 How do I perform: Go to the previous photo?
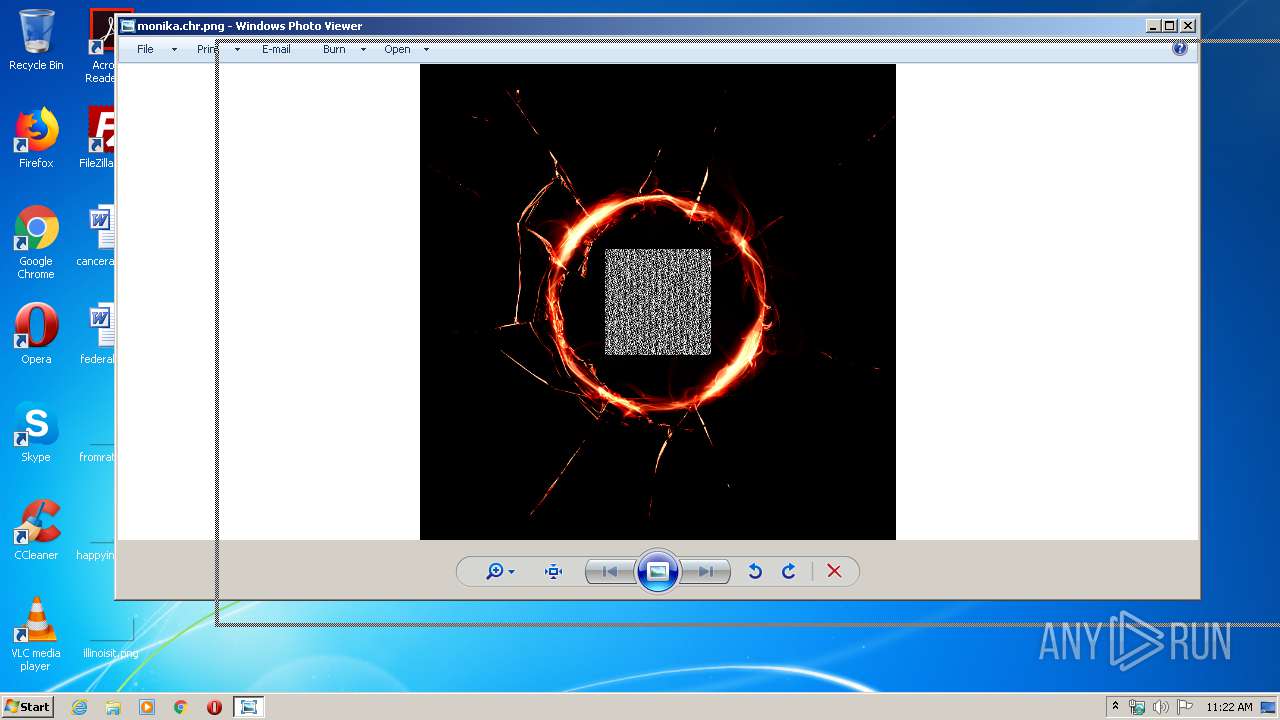(x=610, y=571)
